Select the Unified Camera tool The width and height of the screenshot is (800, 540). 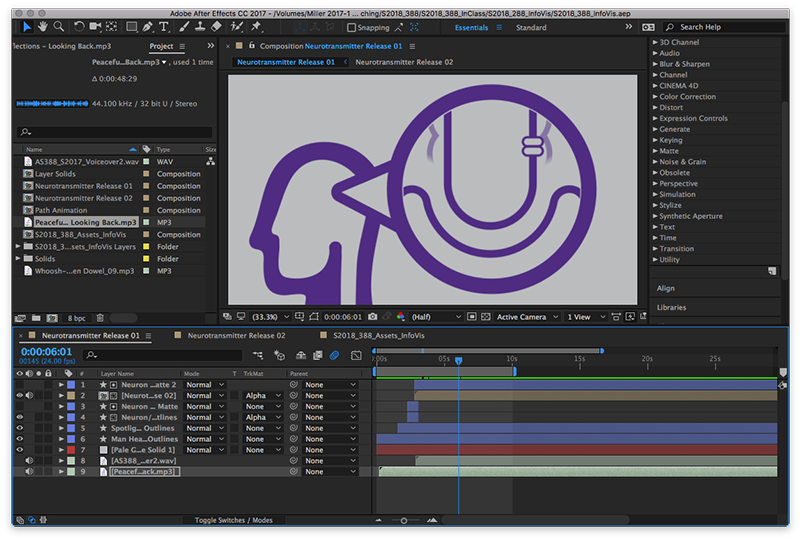(95, 27)
